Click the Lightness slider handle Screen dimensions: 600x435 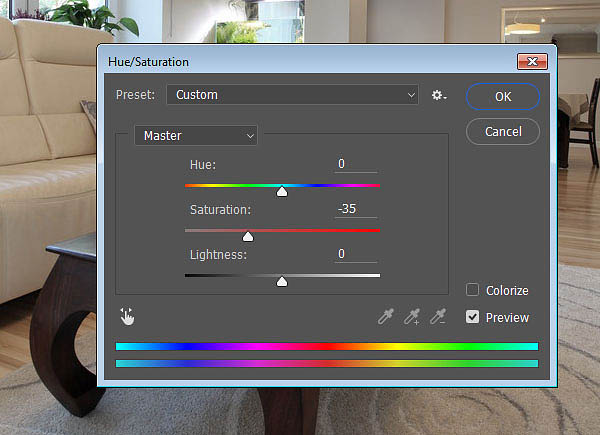click(282, 282)
